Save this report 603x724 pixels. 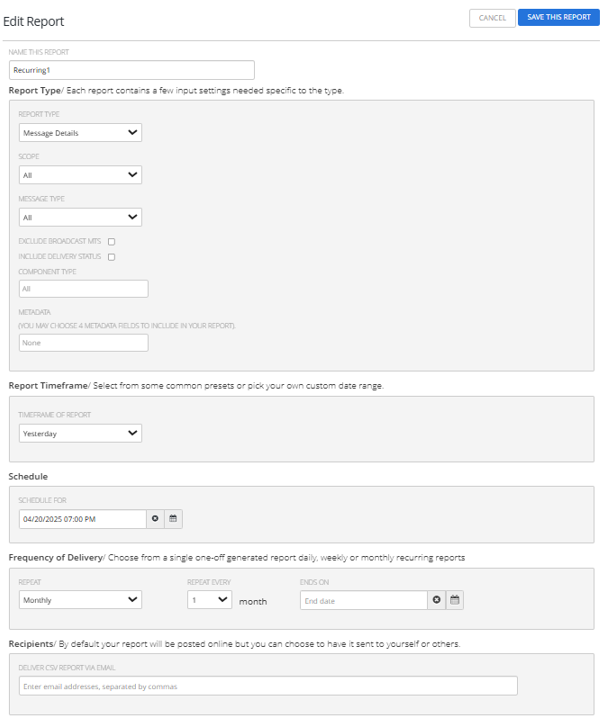pos(559,17)
